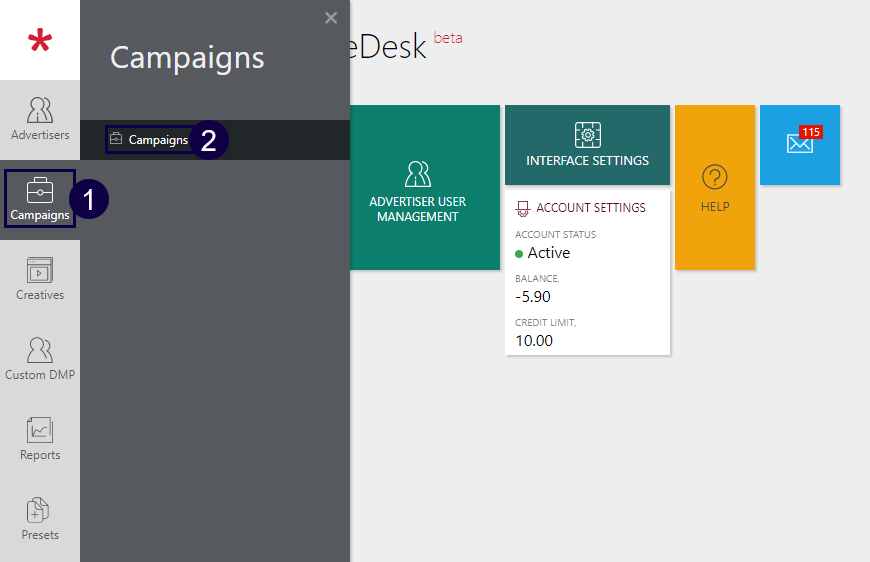
Task: Click the Account Settings icon
Action: point(522,208)
